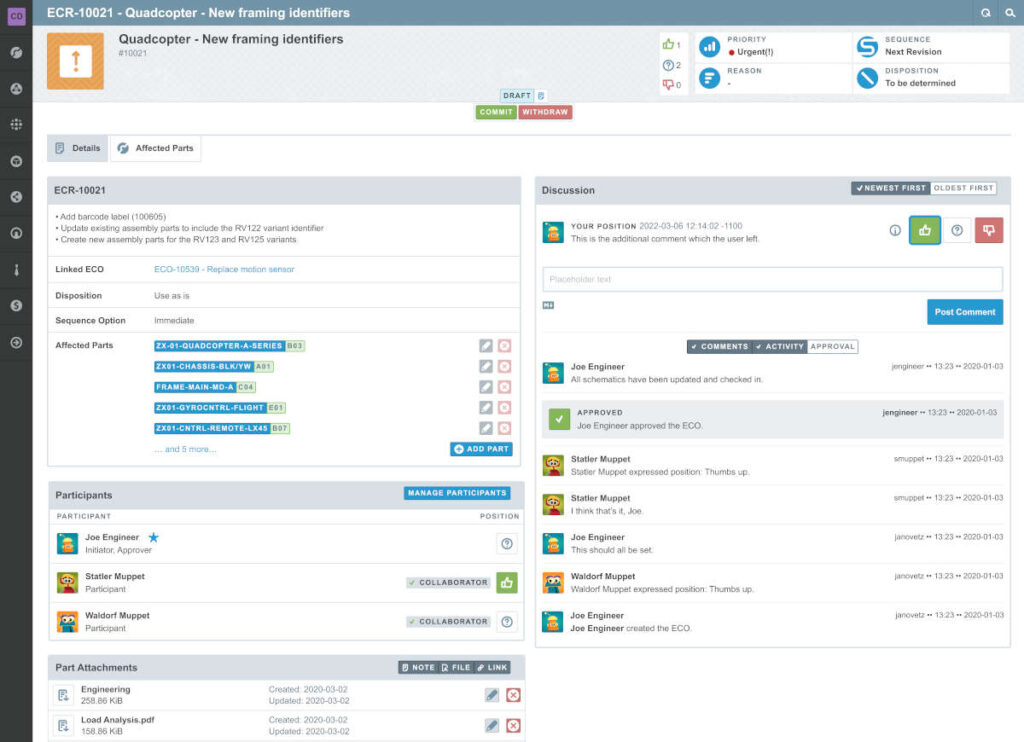Open linked ECO-10539 Replace motion sensor

[x=224, y=269]
